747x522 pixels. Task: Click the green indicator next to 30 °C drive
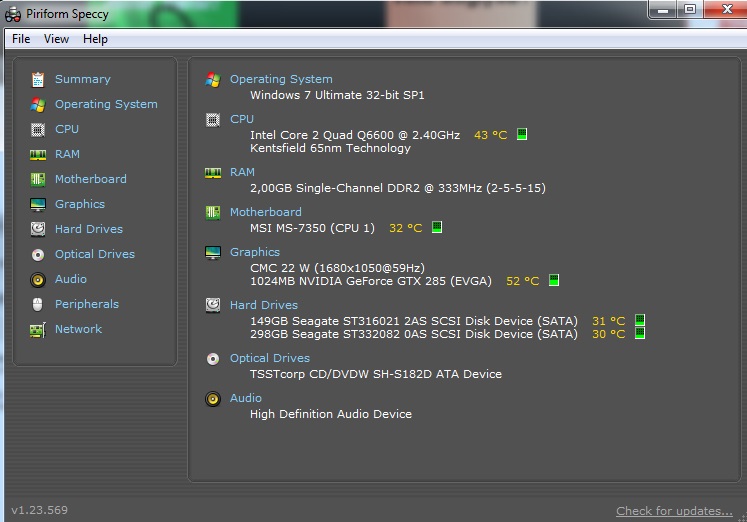point(640,333)
